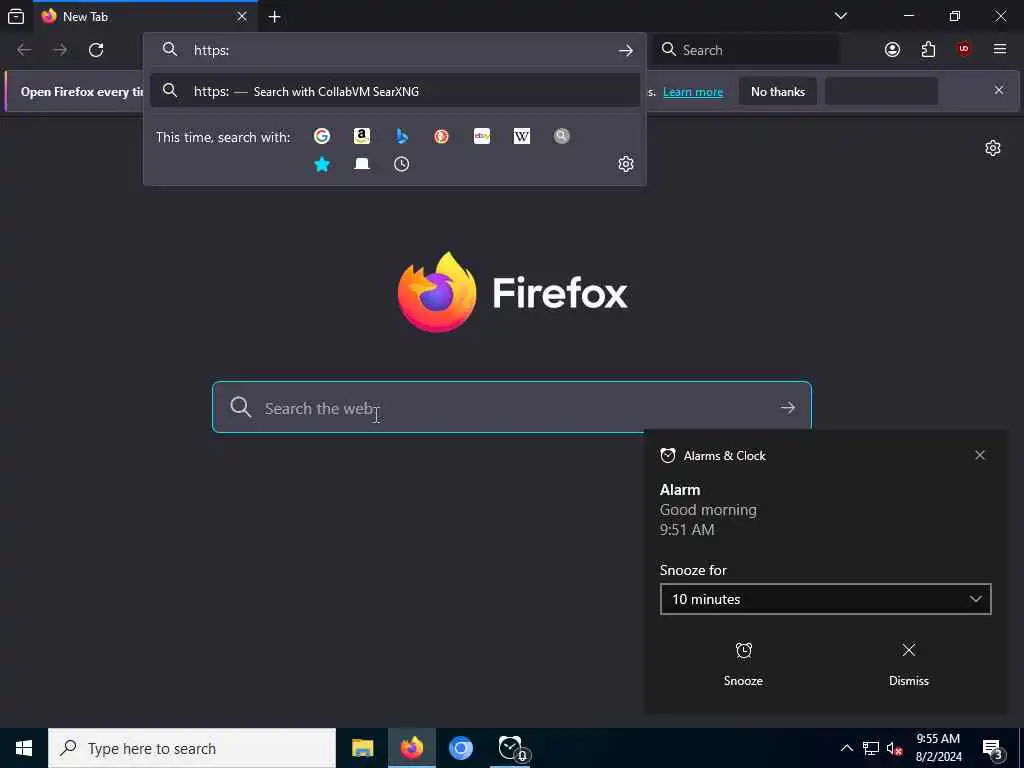Open Firefox account menu
This screenshot has height=768, width=1024.
click(x=892, y=50)
